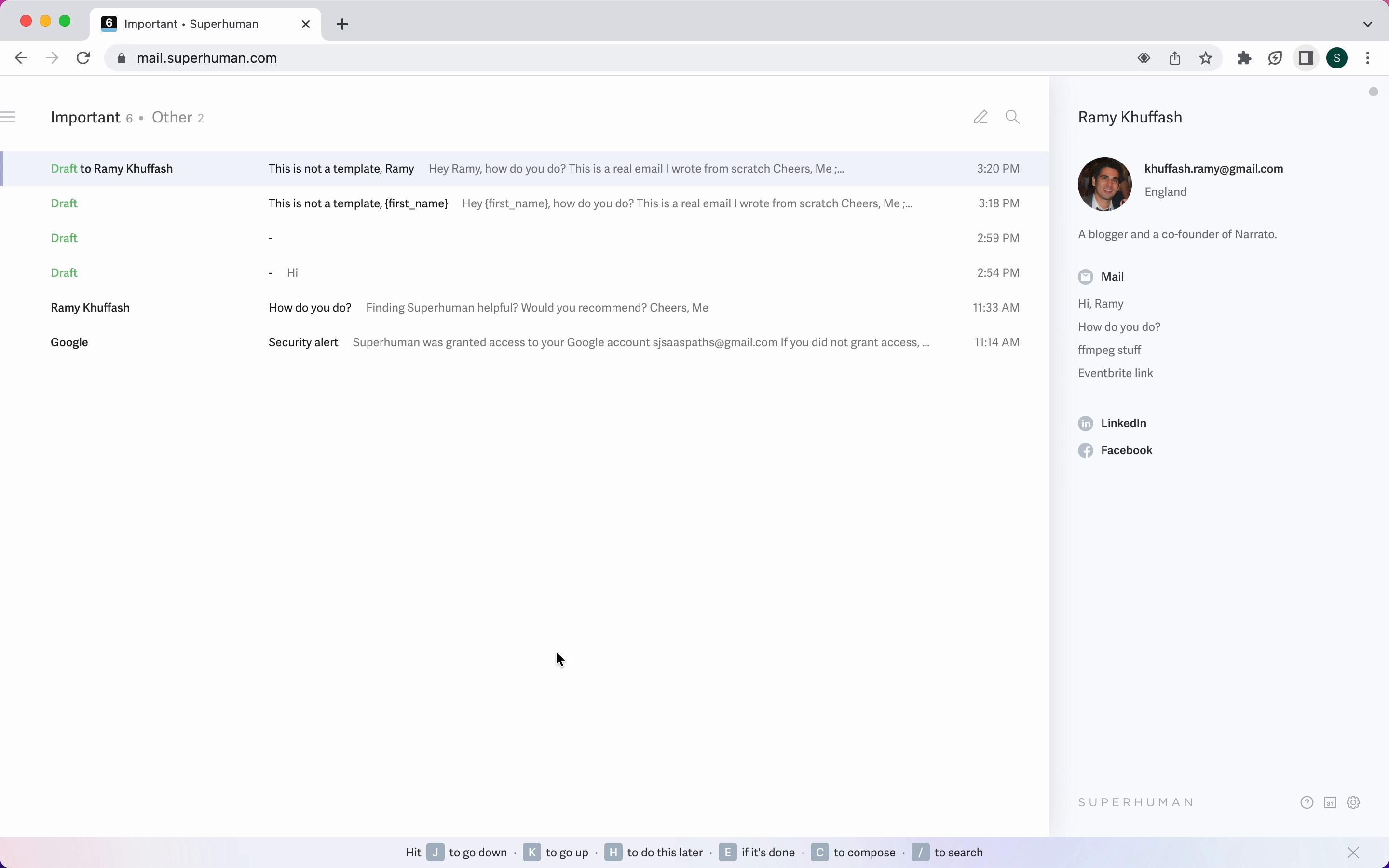Screen dimensions: 1389x868
Task: Open the search magnifier icon
Action: (x=1012, y=117)
